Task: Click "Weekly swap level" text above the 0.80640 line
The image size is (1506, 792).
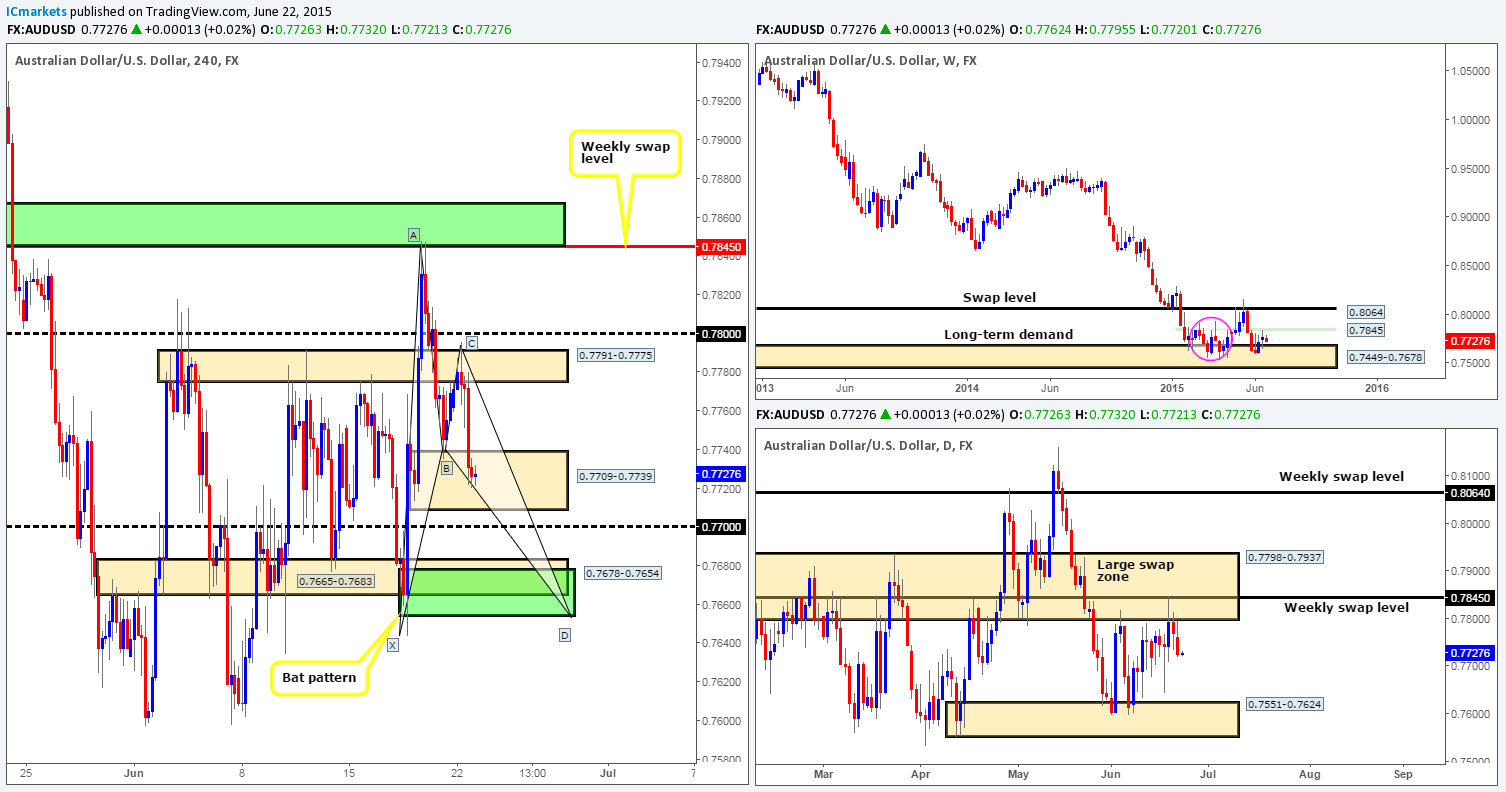Action: [x=1341, y=477]
